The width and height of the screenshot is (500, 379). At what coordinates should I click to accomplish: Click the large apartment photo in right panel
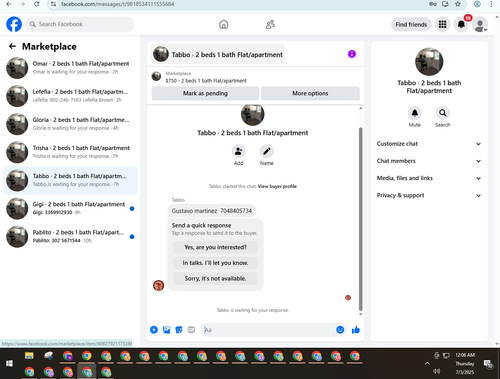point(429,62)
